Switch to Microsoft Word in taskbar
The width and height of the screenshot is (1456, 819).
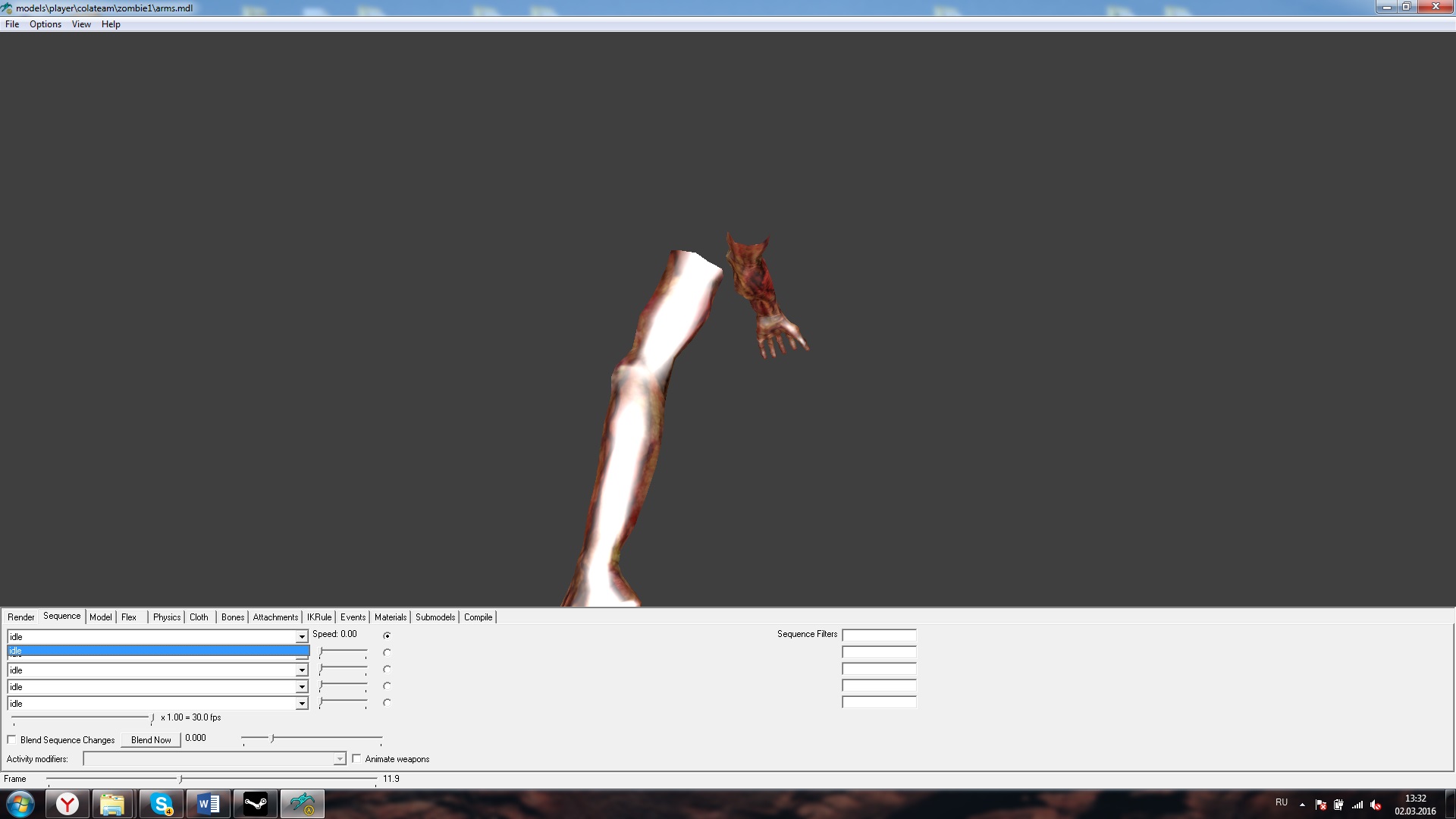point(208,804)
